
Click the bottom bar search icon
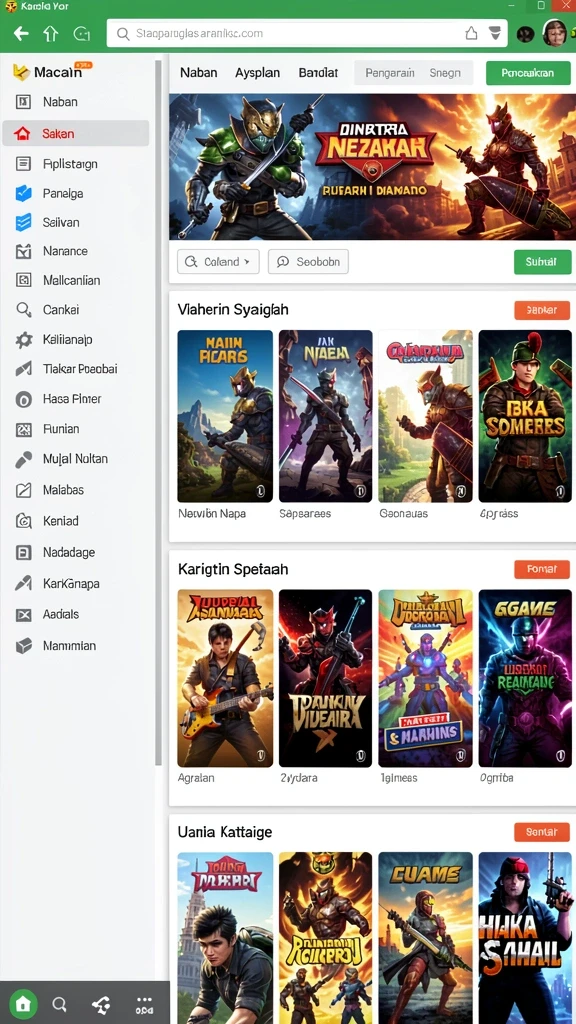coord(59,1004)
